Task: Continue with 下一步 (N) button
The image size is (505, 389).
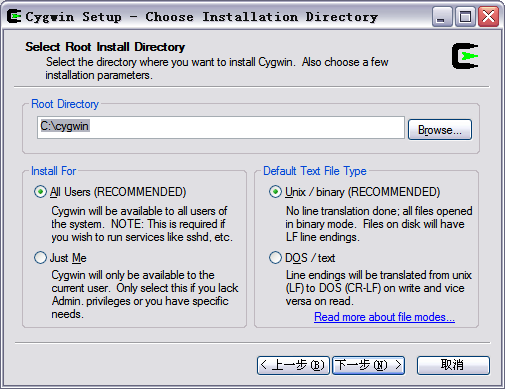Action: point(368,365)
